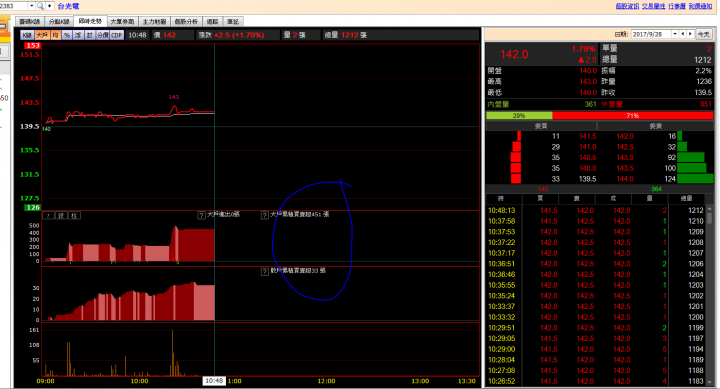This screenshot has height=389, width=720.
Task: Click the date field 2017/9/28
Action: point(651,34)
